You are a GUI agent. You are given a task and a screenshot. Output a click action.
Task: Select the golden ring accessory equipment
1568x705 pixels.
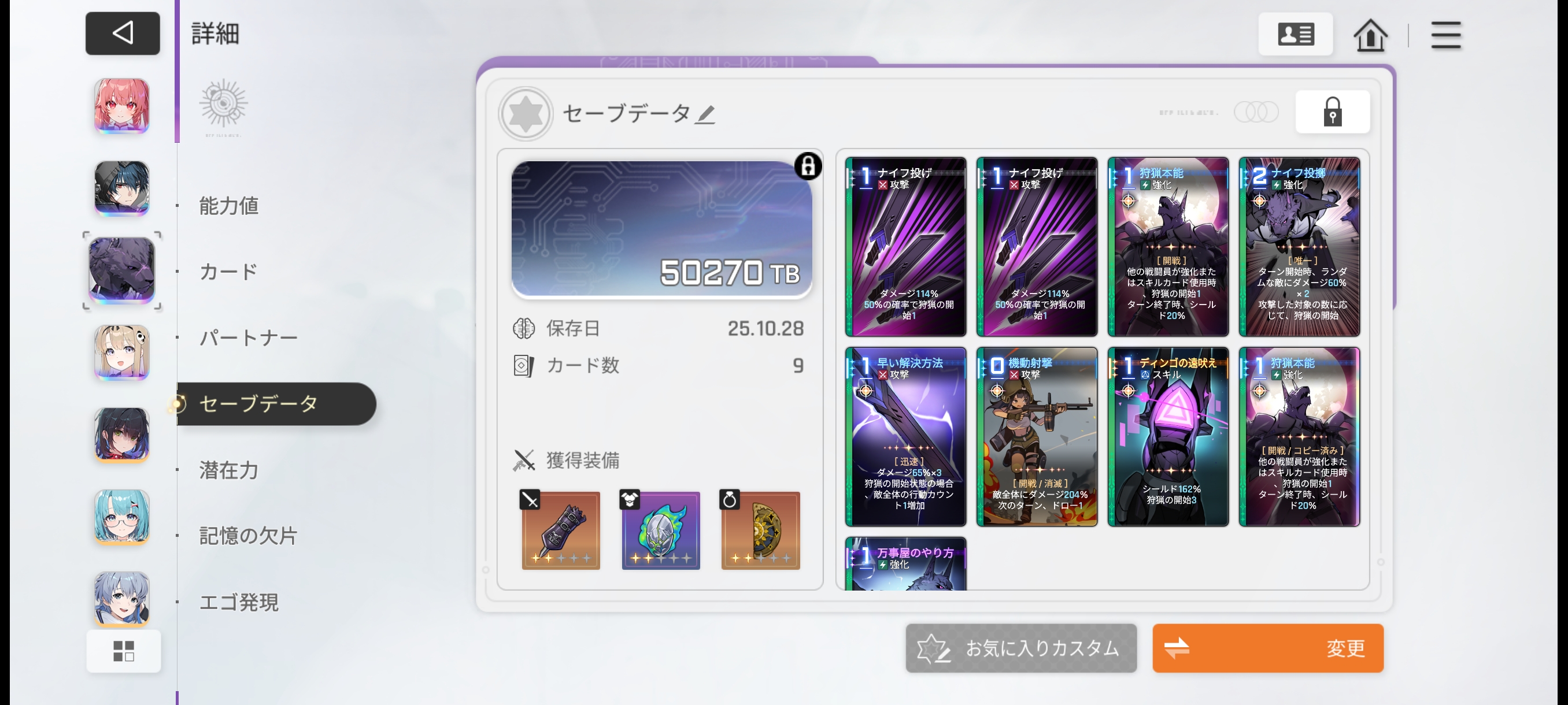click(760, 530)
